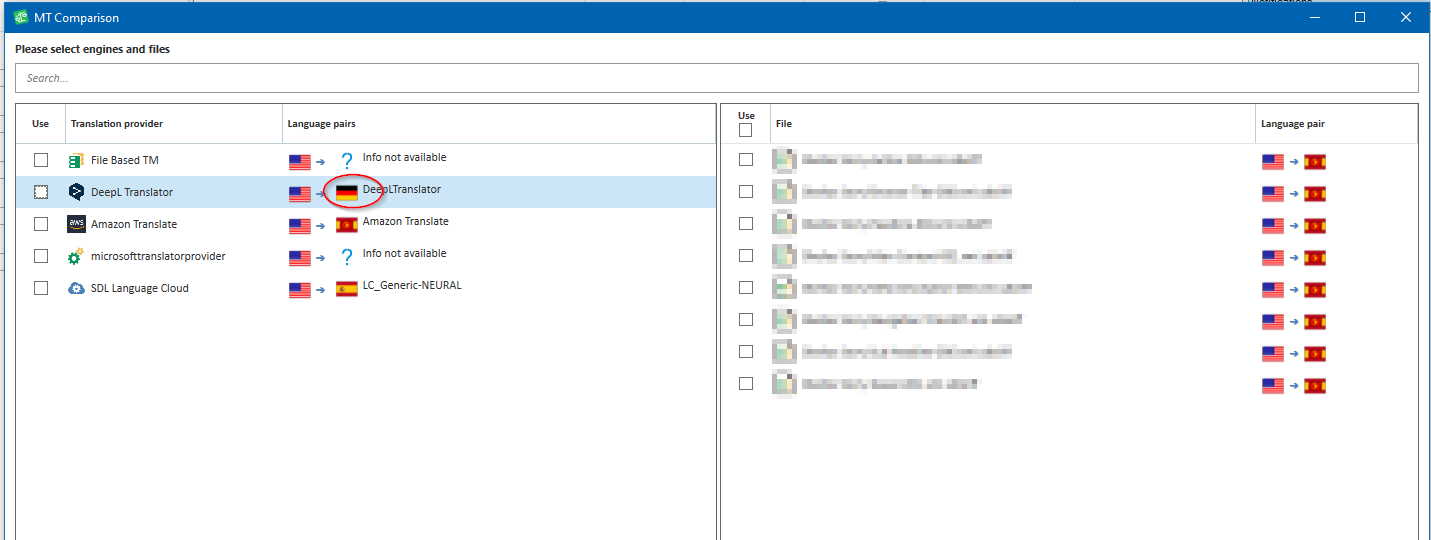Click the microsofttranslatorprovider gear icon
Viewport: 1431px width, 540px height.
75,256
